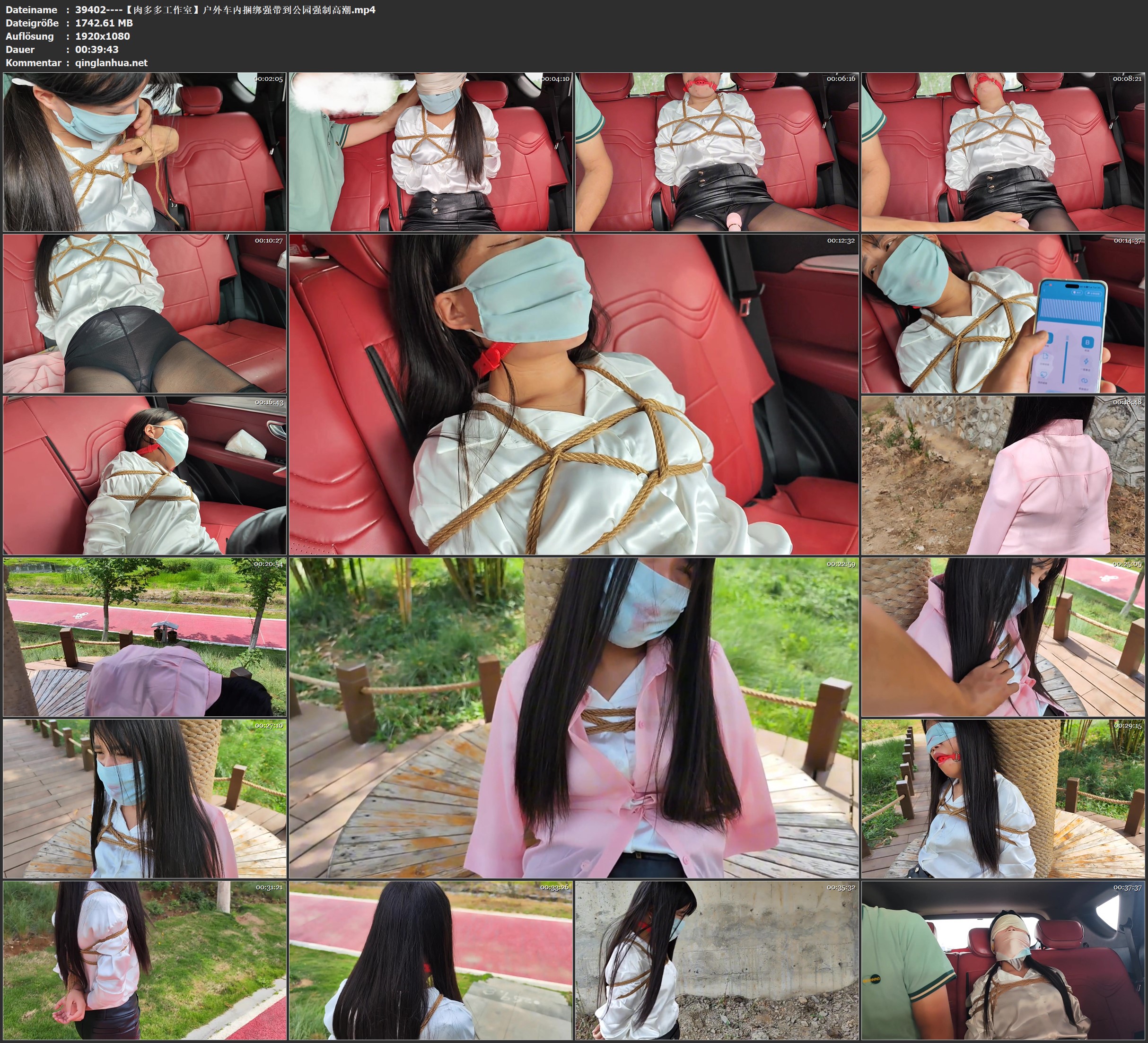This screenshot has width=1148, height=1043.
Task: Select the thumbnail timestamped 00:25:05
Action: point(1003,636)
